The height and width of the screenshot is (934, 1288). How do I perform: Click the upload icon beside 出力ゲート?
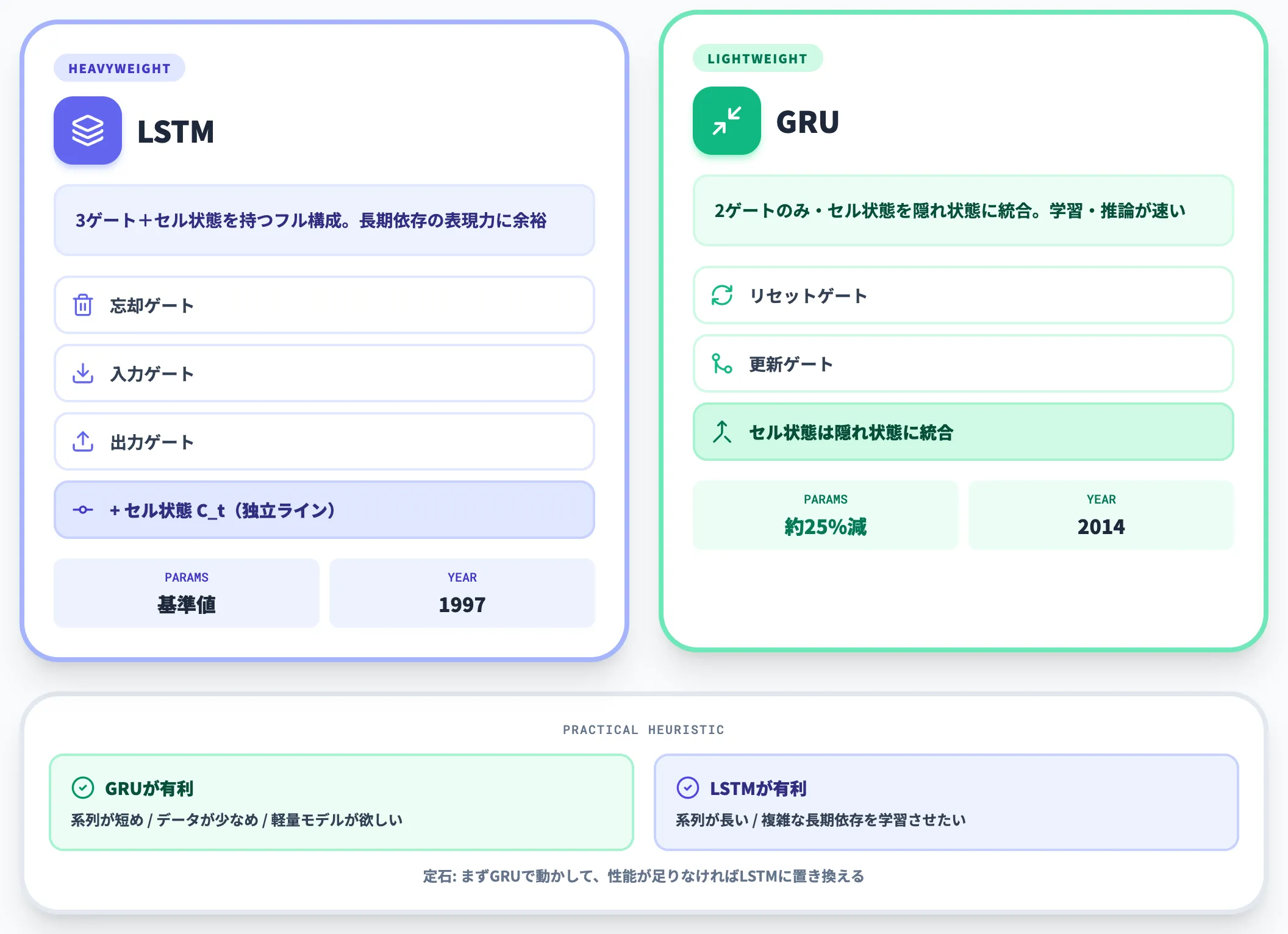pyautogui.click(x=83, y=441)
